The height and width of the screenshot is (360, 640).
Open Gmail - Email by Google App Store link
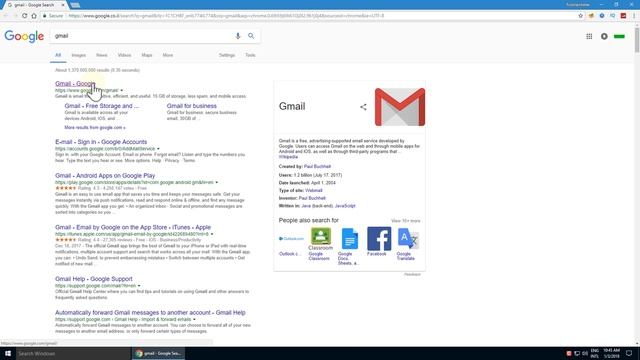click(133, 227)
